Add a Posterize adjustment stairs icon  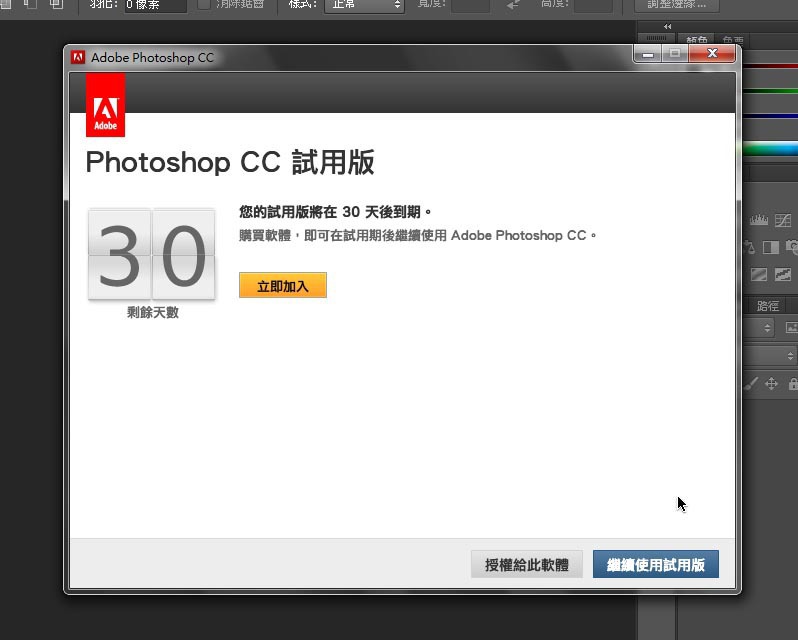(x=783, y=275)
